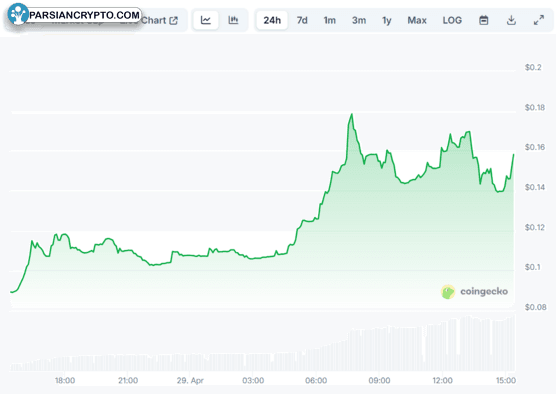Download the chart data
This screenshot has width=556, height=394.
click(x=511, y=20)
